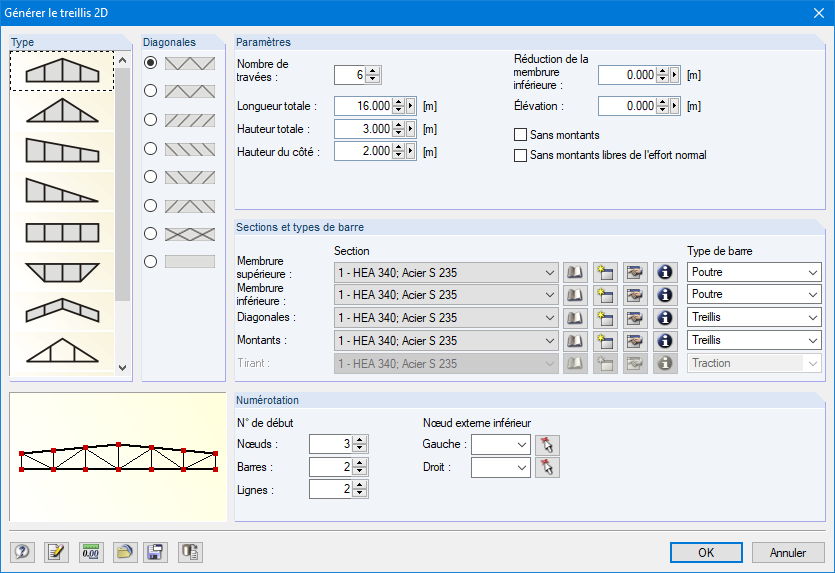835x573 pixels.
Task: Create new section for Membrure inférieure
Action: click(x=605, y=295)
